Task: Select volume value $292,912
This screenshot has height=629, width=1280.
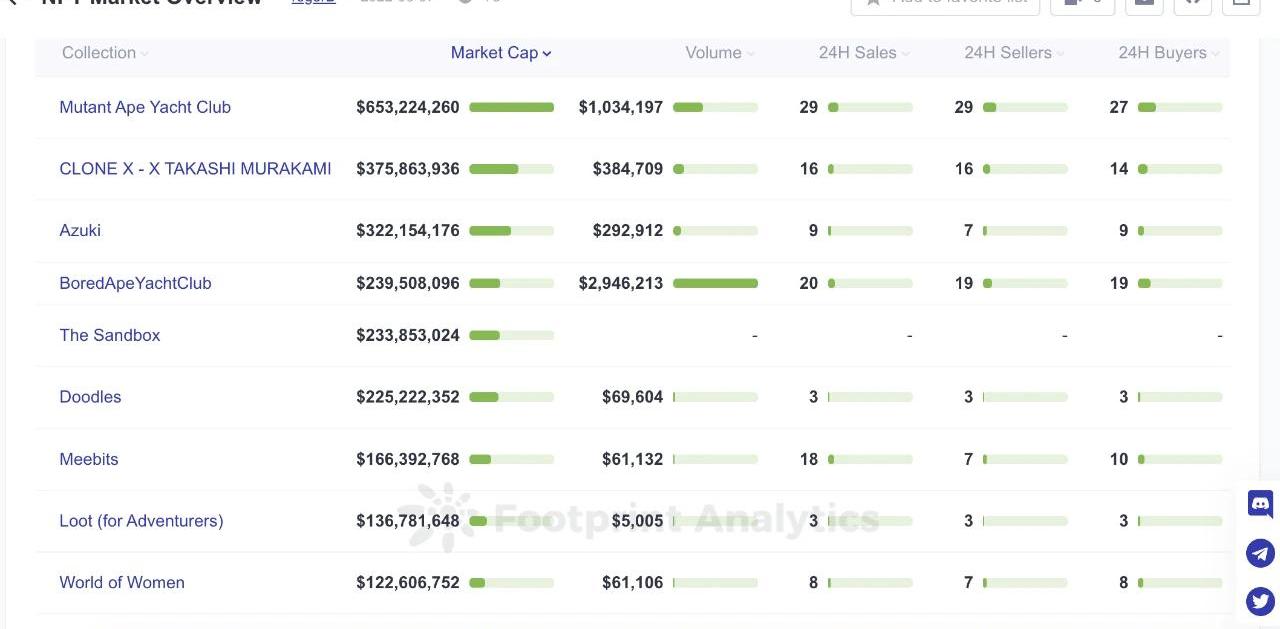Action: coord(628,230)
